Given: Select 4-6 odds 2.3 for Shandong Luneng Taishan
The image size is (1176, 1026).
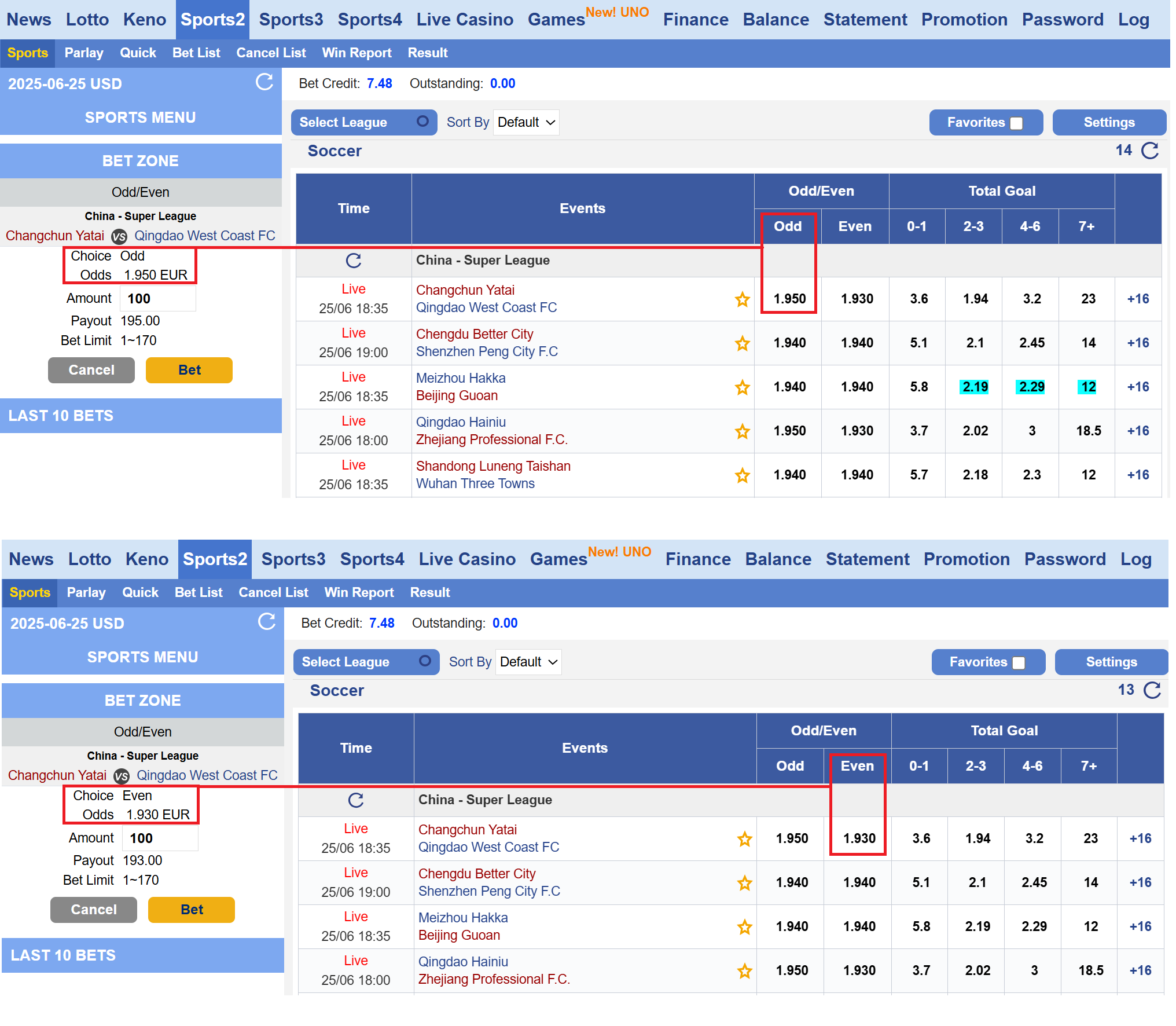Looking at the screenshot, I should pyautogui.click(x=1031, y=475).
